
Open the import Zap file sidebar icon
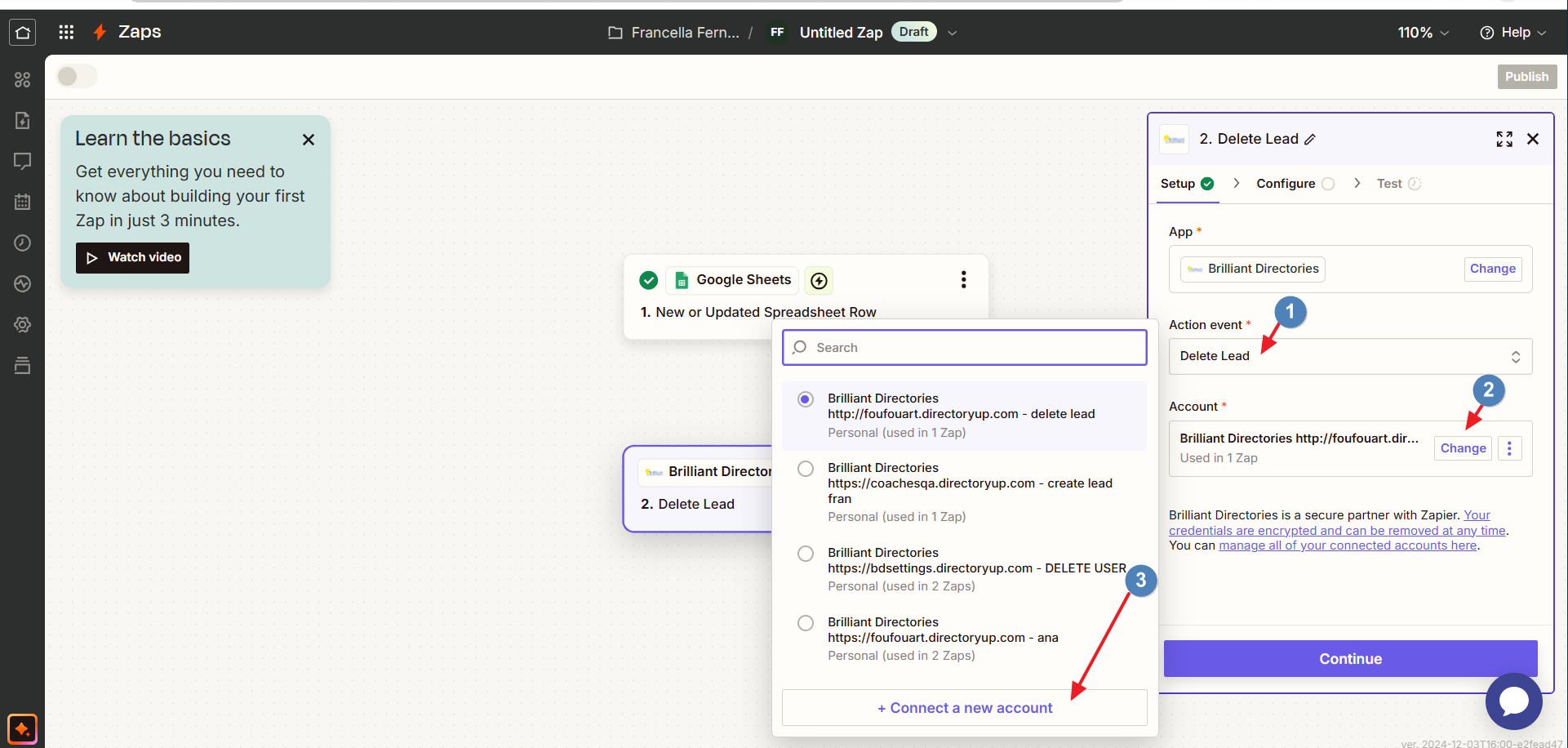[x=22, y=120]
